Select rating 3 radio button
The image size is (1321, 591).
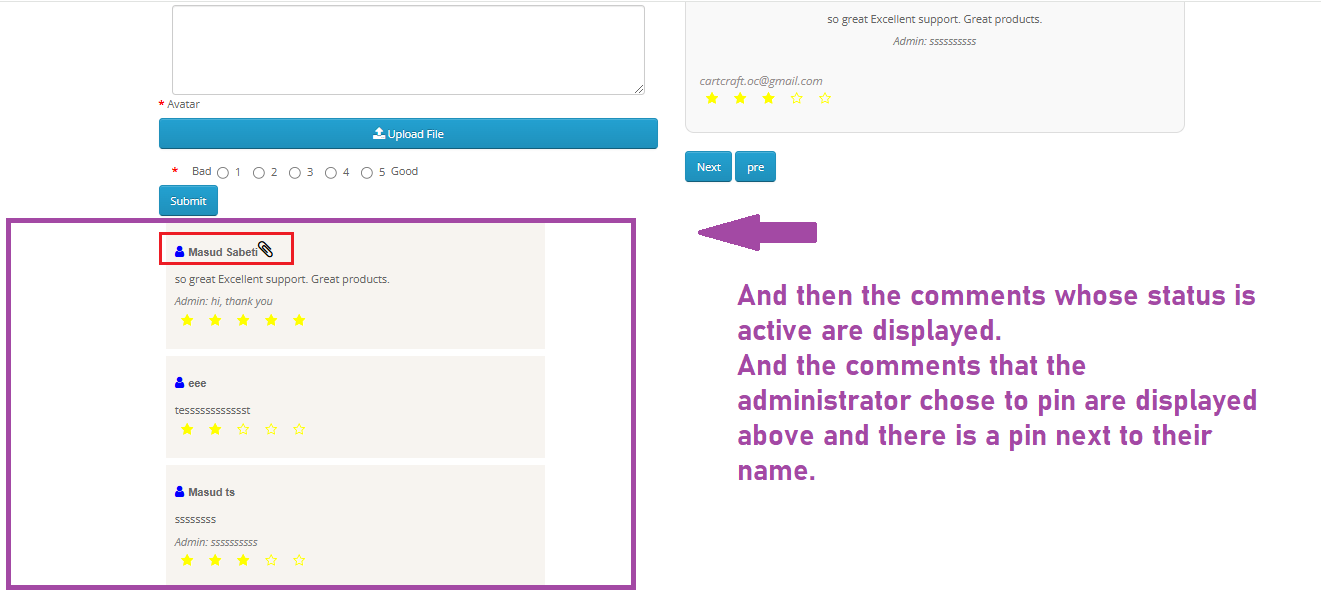pyautogui.click(x=295, y=173)
